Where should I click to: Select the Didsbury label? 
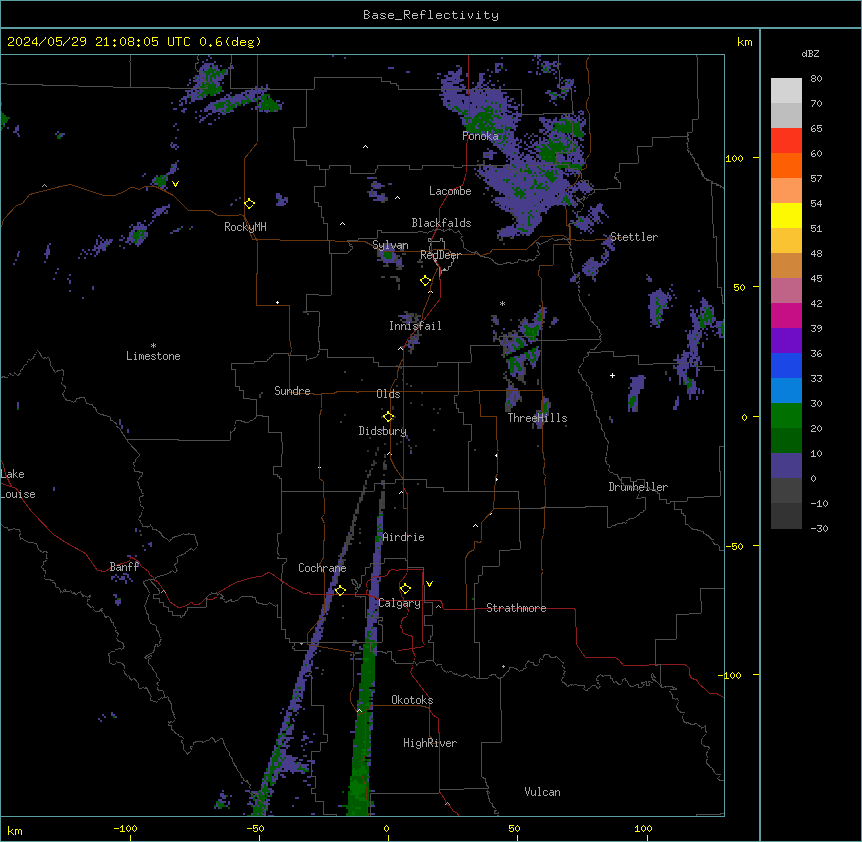(x=383, y=431)
